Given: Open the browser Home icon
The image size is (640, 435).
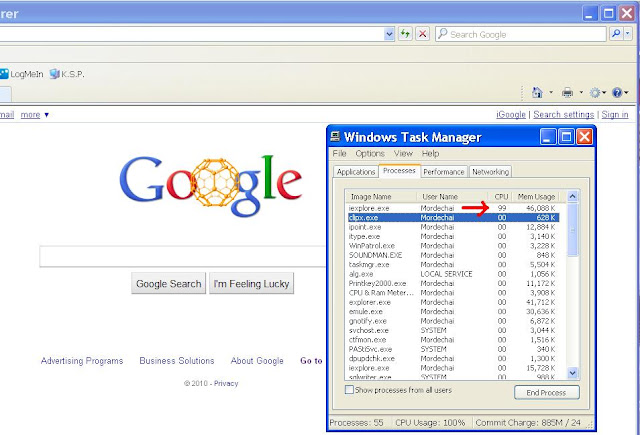Looking at the screenshot, I should (x=537, y=93).
